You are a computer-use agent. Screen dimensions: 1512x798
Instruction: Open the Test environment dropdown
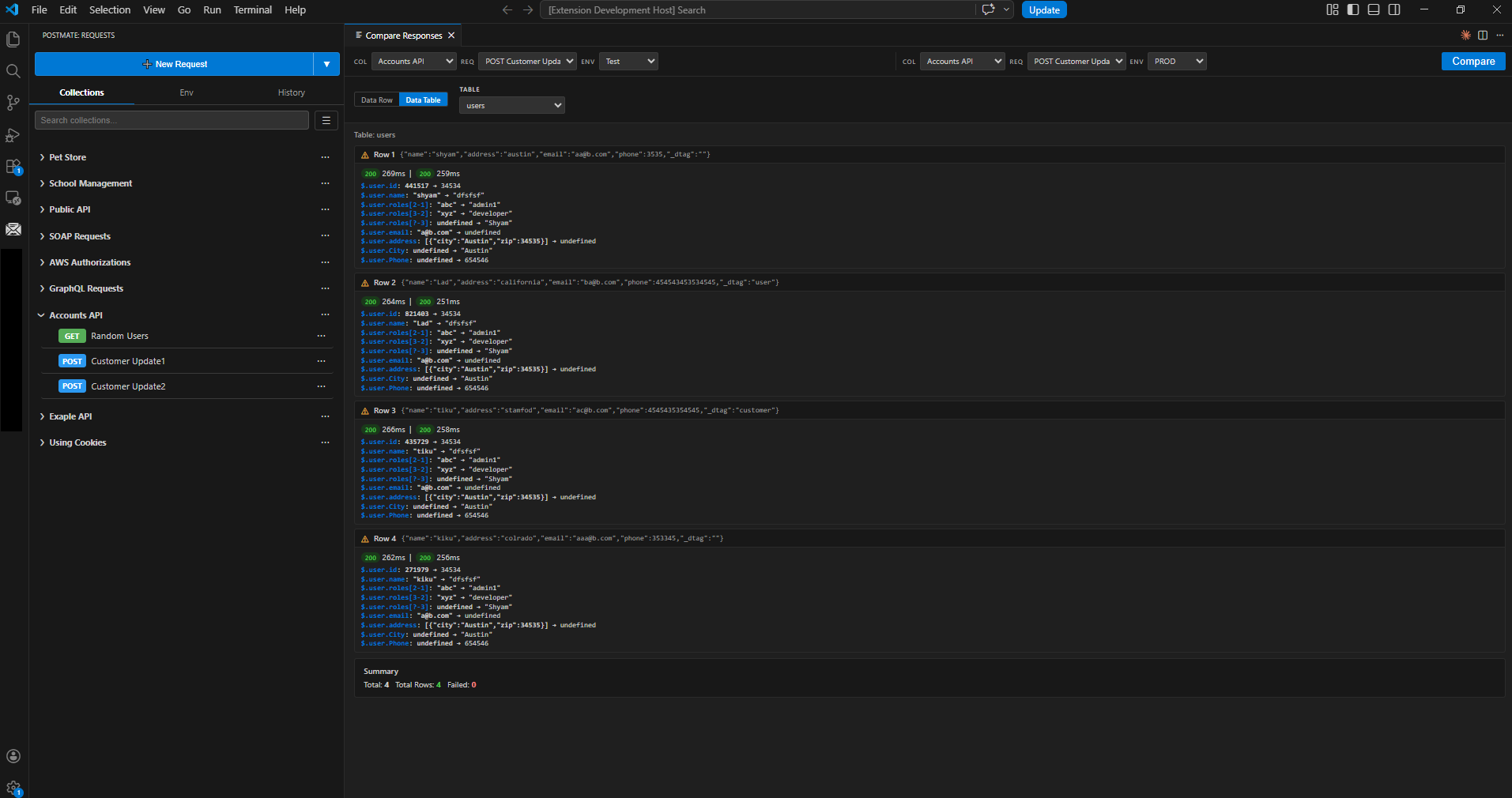click(628, 61)
